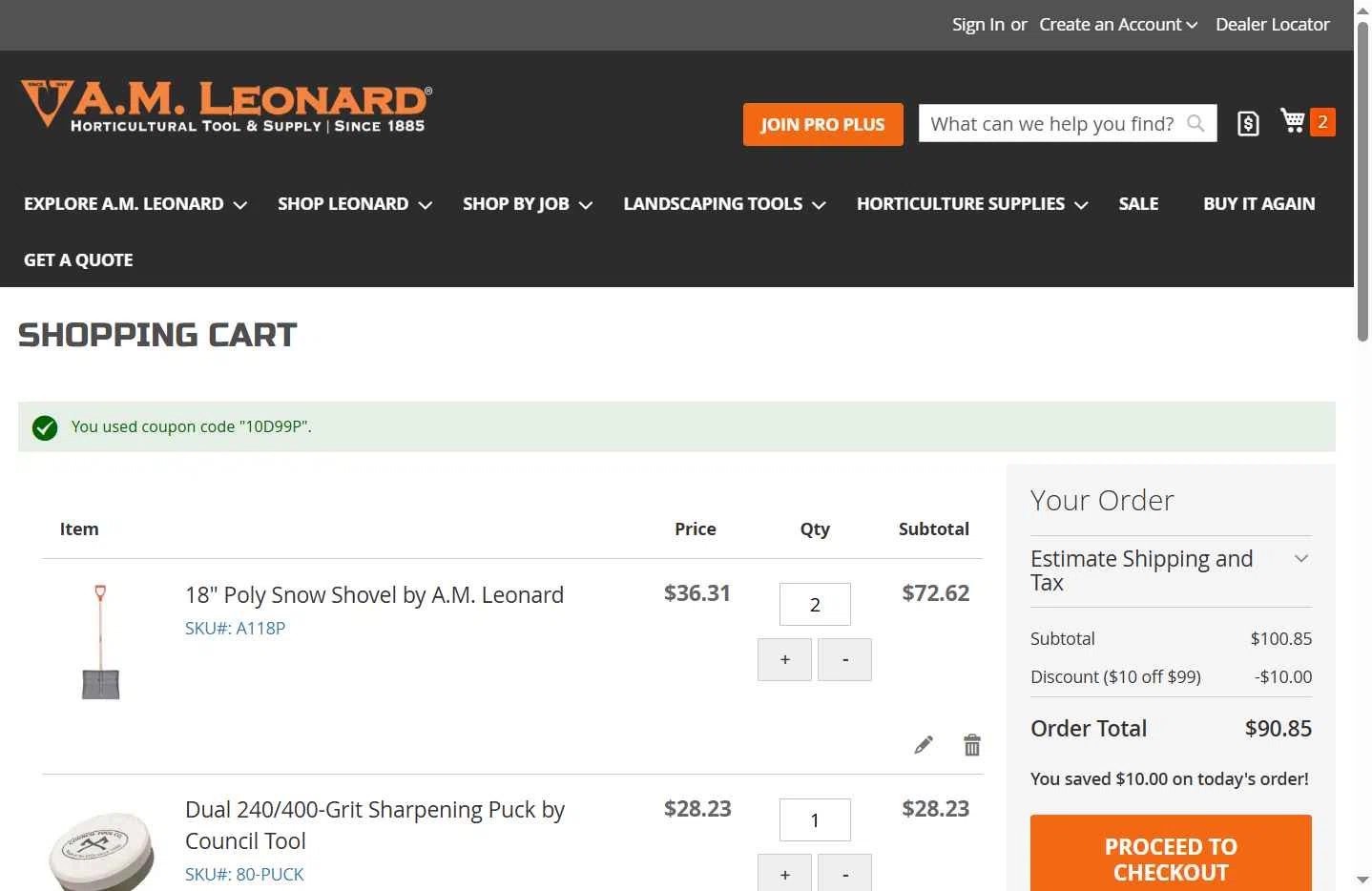
Task: Click the search magnifier icon
Action: [1195, 123]
